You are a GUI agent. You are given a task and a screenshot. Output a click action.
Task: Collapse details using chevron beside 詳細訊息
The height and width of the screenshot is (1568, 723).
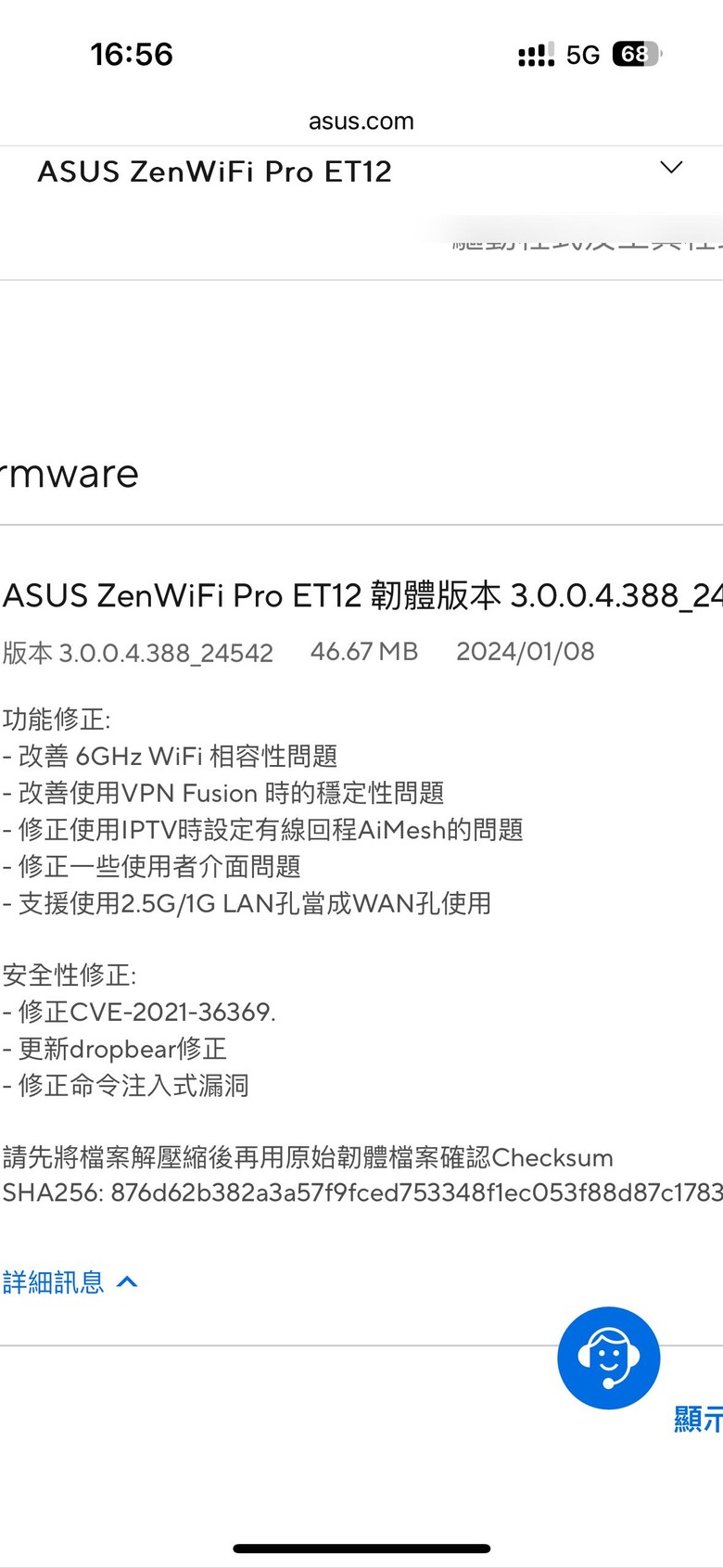click(128, 1281)
